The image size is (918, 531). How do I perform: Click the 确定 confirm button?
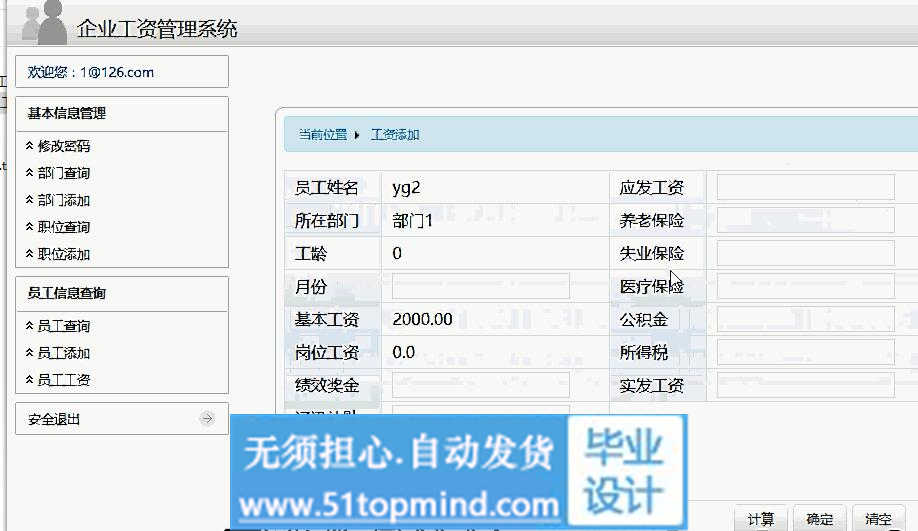pyautogui.click(x=820, y=518)
